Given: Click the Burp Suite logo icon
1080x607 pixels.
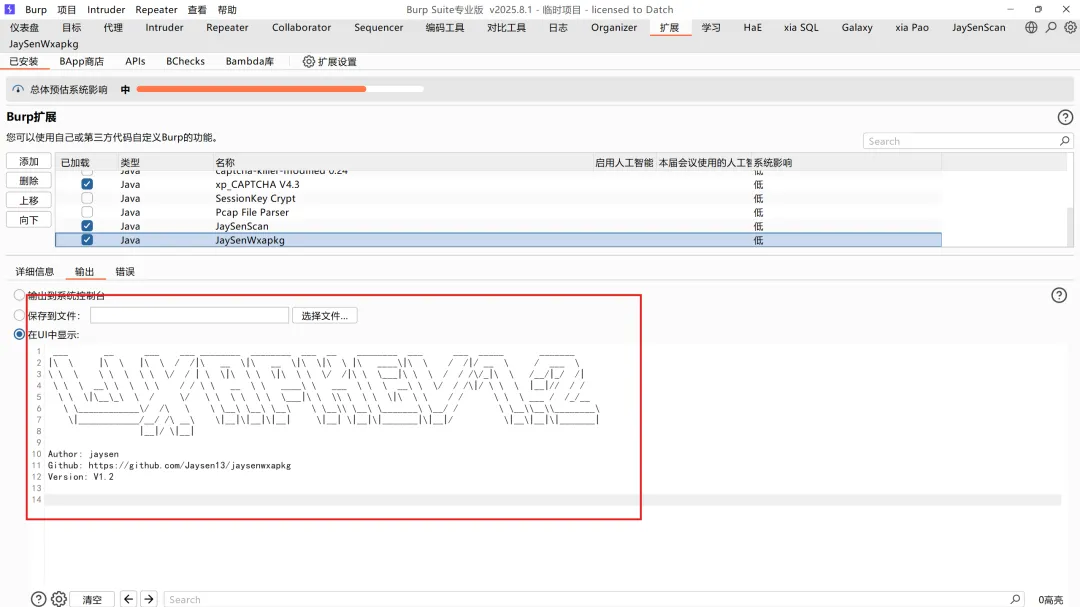Looking at the screenshot, I should tap(10, 9).
